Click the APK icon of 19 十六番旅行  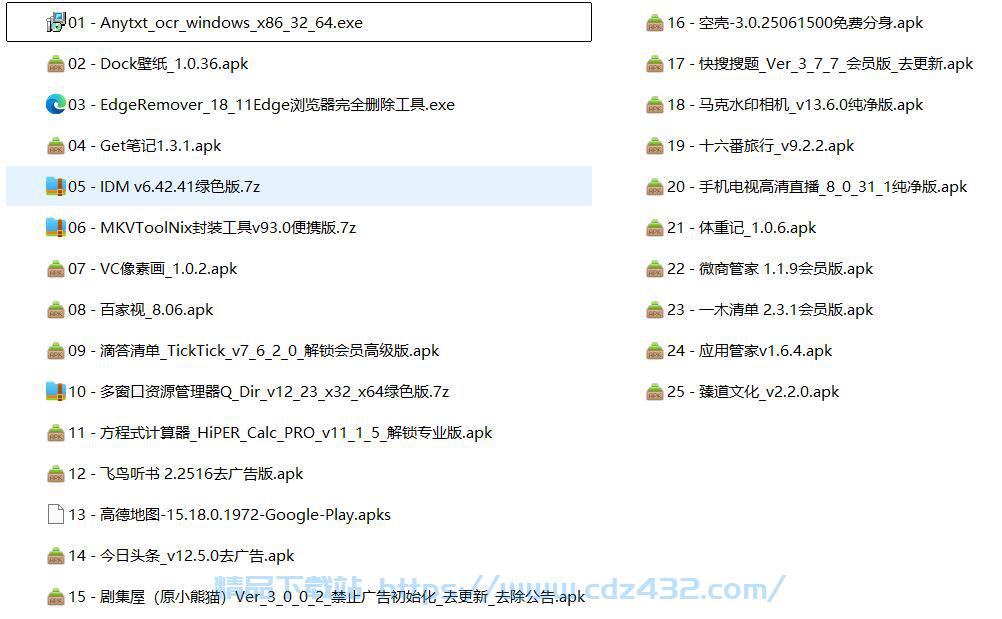[655, 146]
